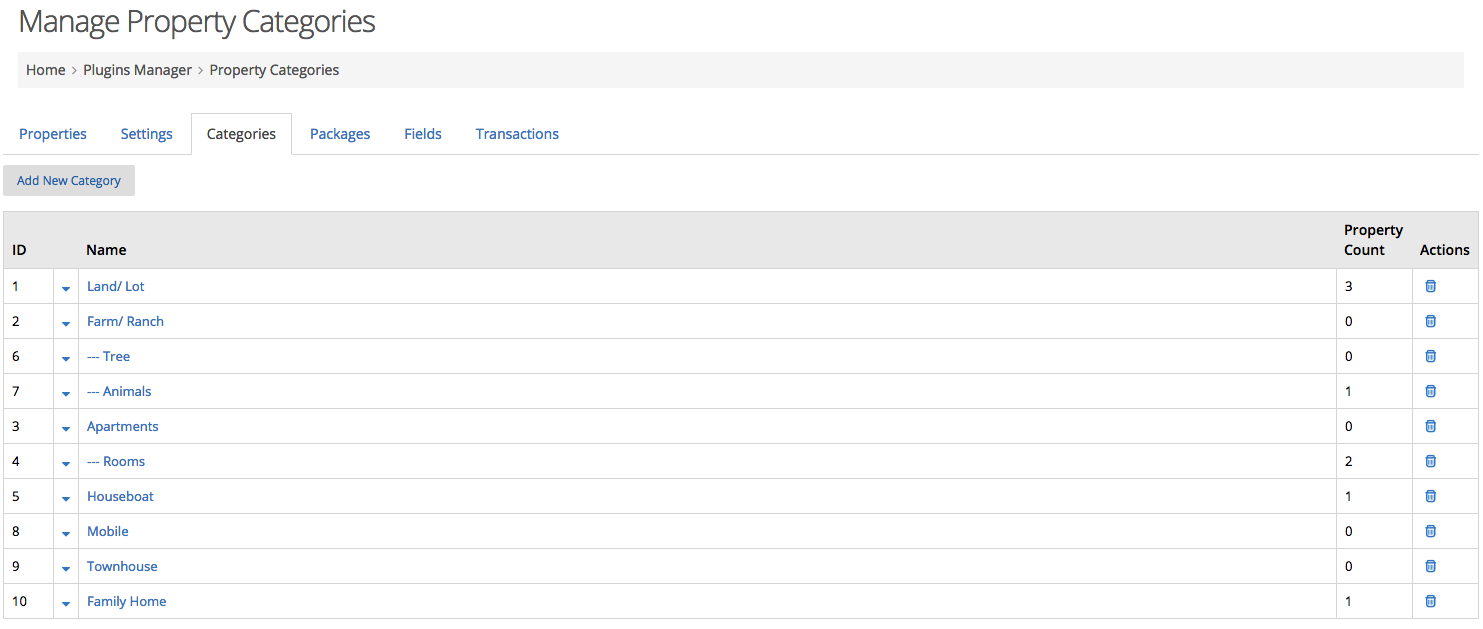Open dropdown arrow for Land/ Lot row
Screen dimensions: 1483x629
tap(66, 288)
